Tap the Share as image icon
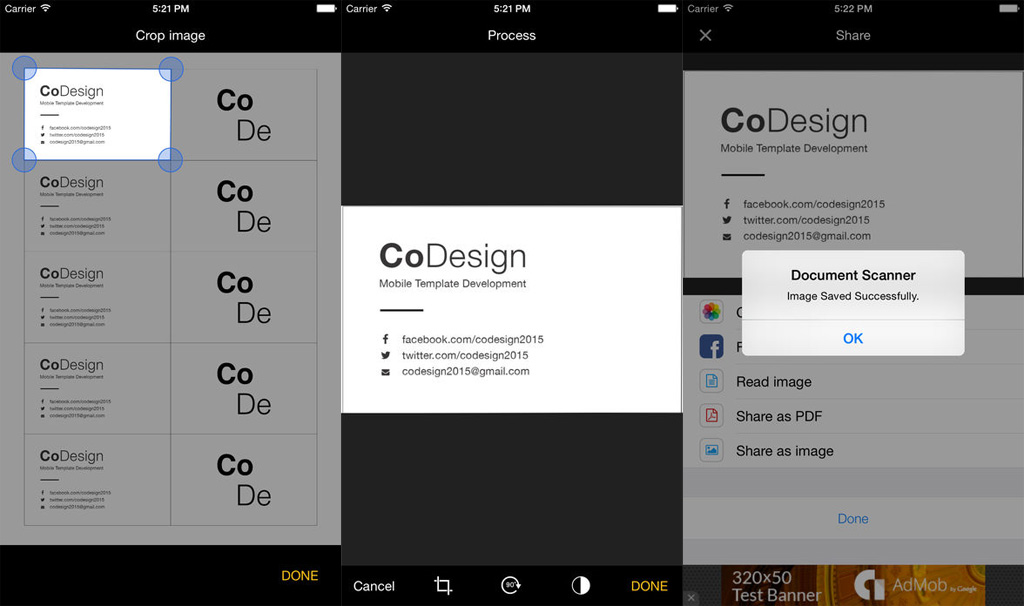The width and height of the screenshot is (1024, 606). click(x=711, y=450)
